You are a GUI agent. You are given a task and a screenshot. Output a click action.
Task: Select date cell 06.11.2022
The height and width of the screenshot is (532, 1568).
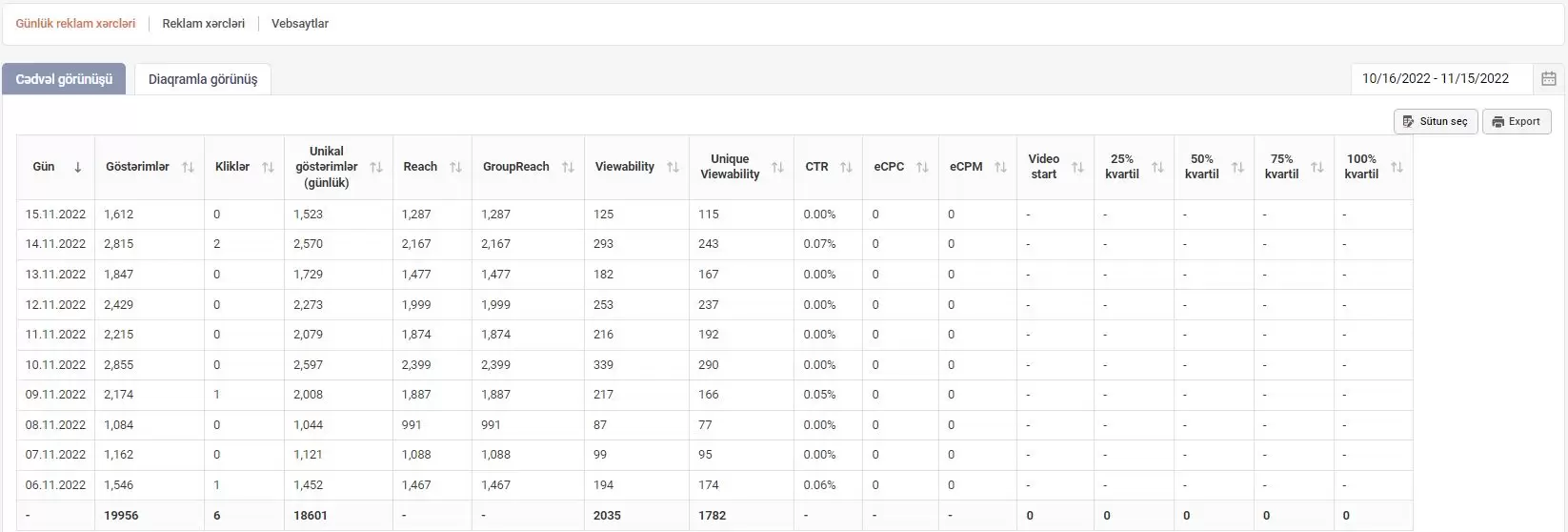click(x=55, y=485)
